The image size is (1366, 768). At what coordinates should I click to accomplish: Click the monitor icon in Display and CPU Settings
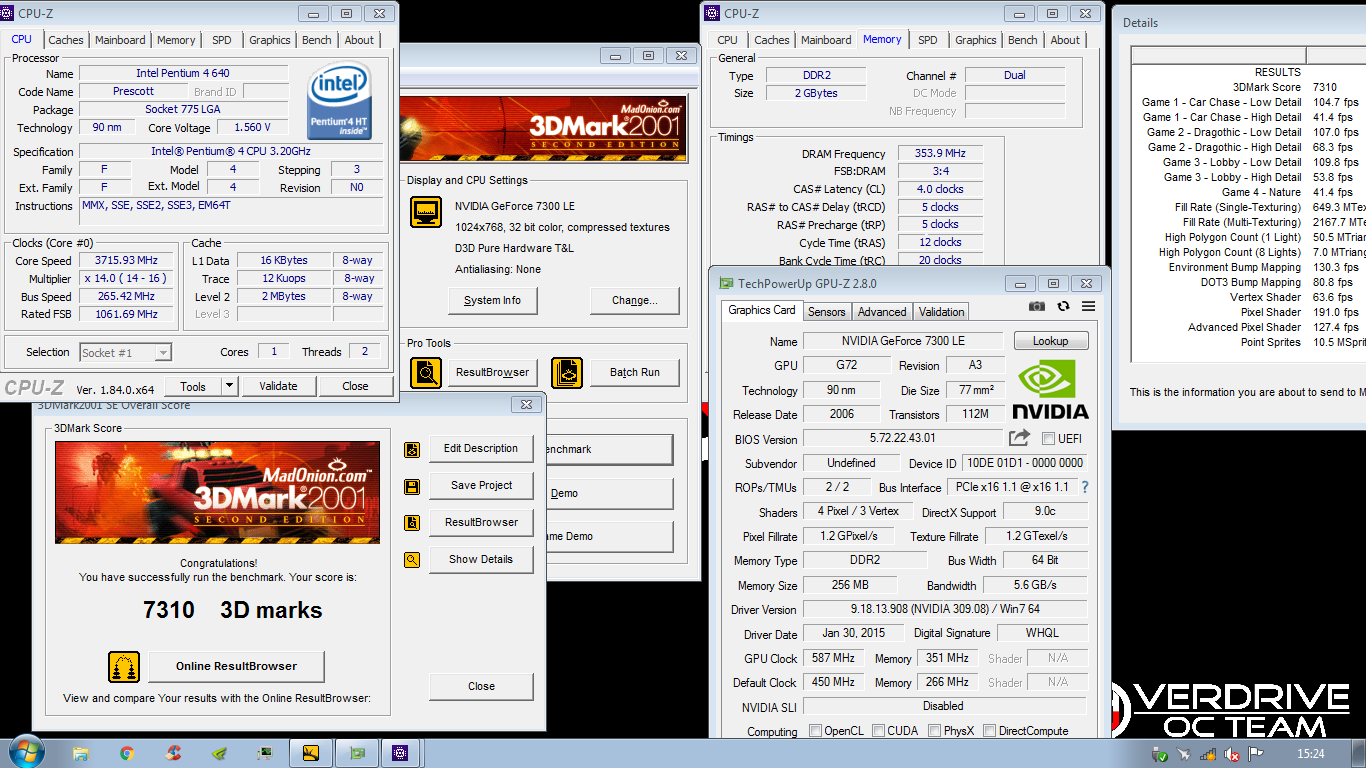coord(426,212)
